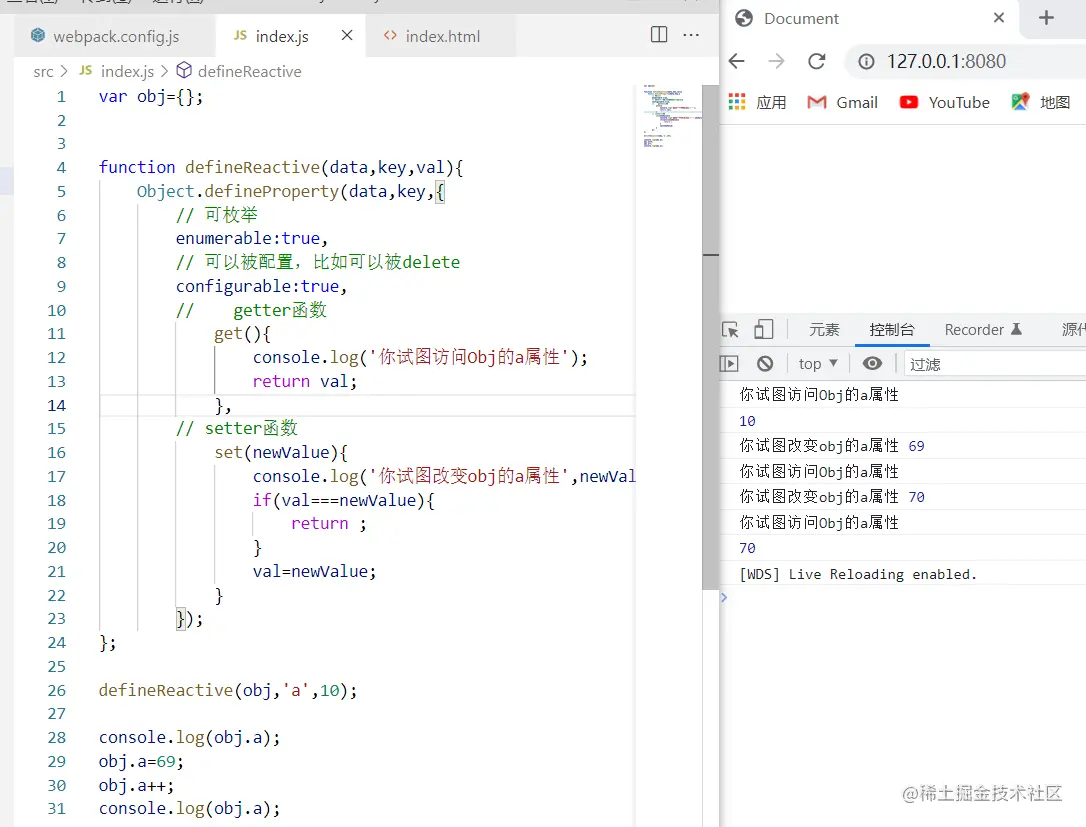The image size is (1086, 827).
Task: Open the editor more actions ellipsis icon
Action: point(691,34)
